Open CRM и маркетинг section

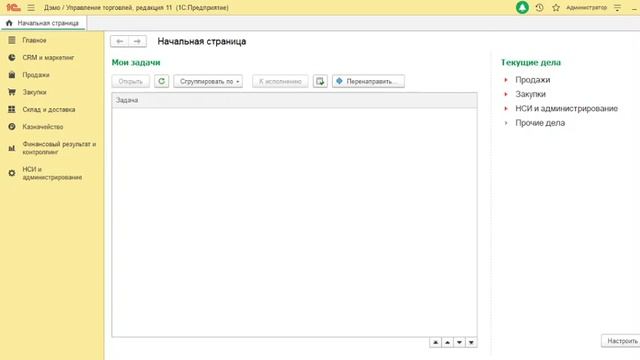pyautogui.click(x=48, y=58)
